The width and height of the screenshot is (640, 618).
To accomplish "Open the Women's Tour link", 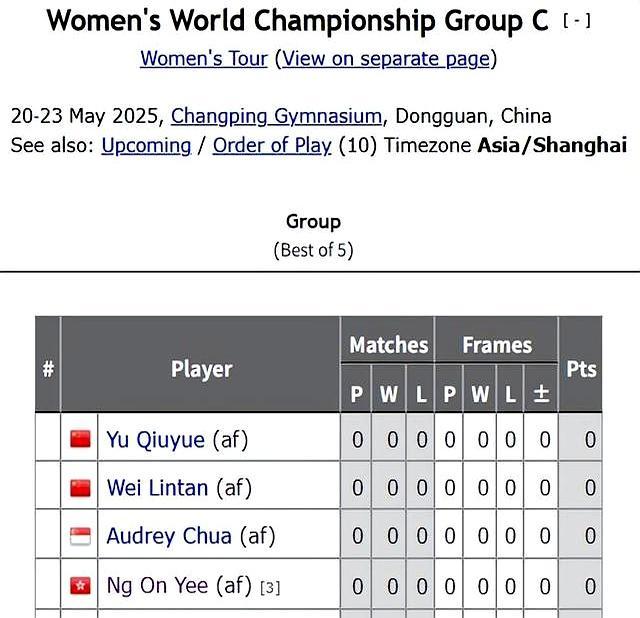I will (204, 58).
